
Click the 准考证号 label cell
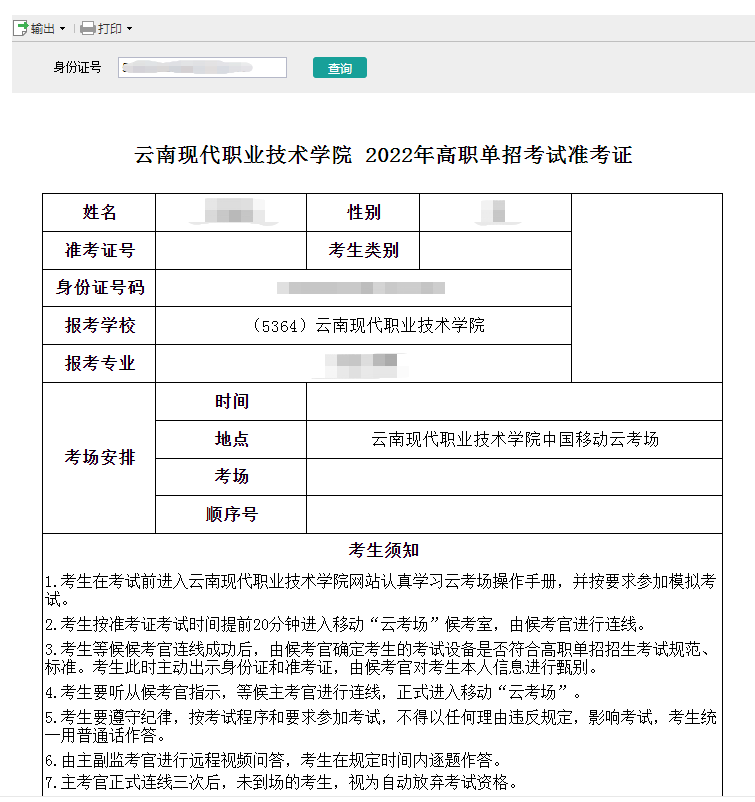point(99,250)
